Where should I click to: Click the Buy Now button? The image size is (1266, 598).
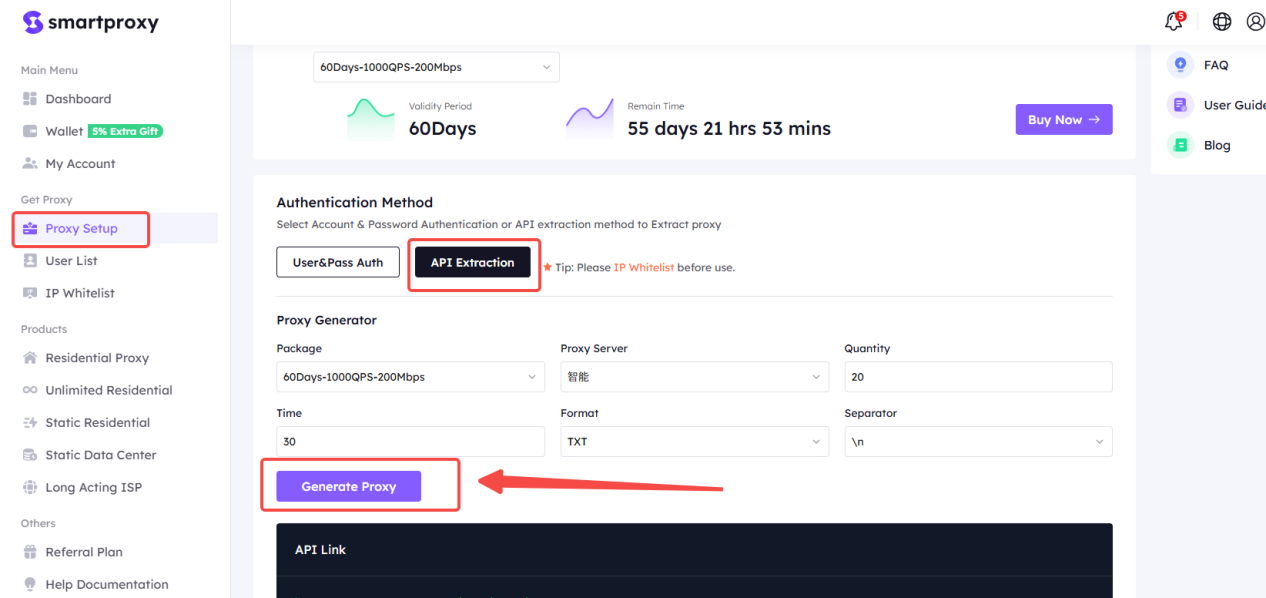pyautogui.click(x=1064, y=119)
